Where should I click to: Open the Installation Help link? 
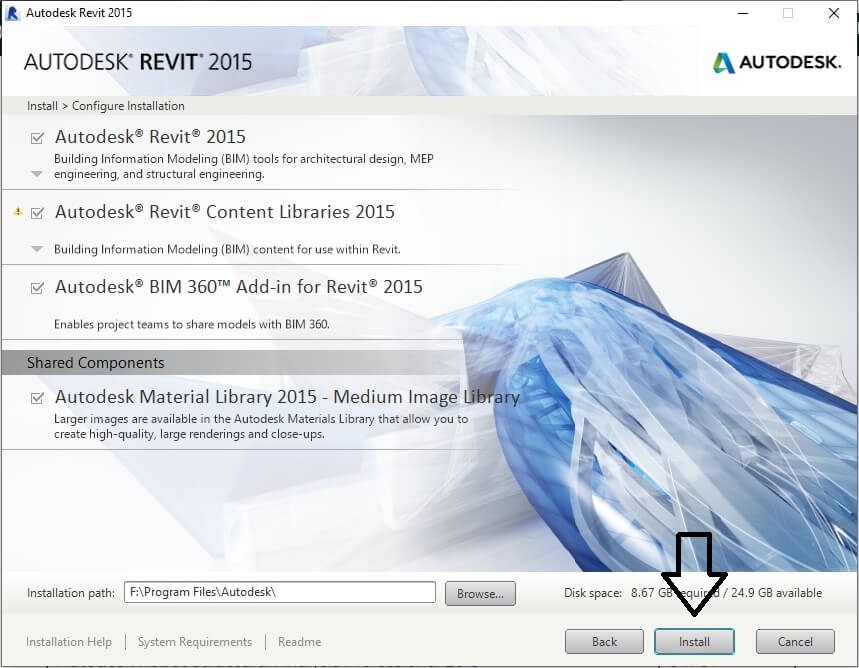(x=69, y=642)
